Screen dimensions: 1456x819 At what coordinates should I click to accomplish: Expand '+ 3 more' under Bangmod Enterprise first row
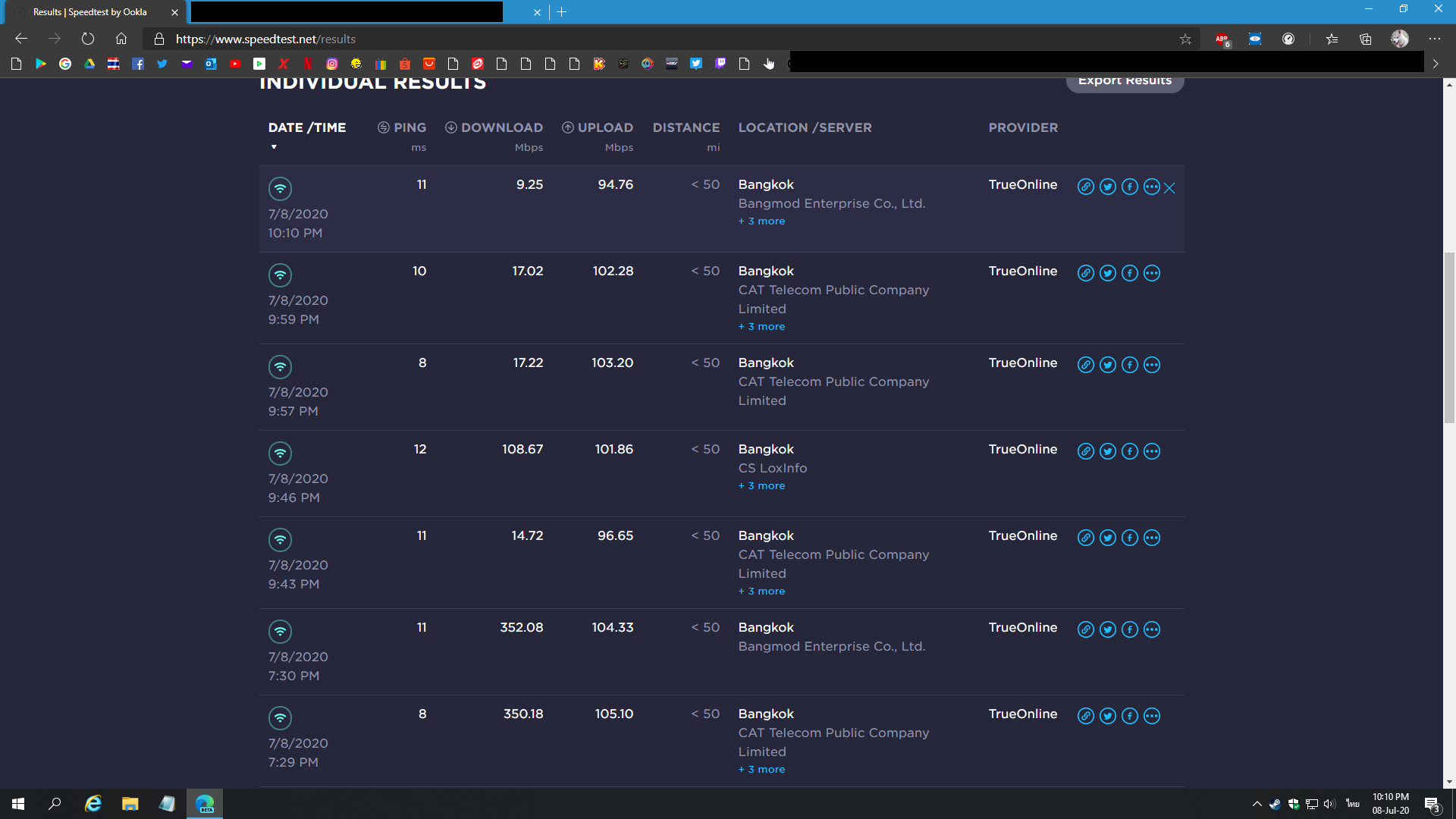tap(761, 221)
